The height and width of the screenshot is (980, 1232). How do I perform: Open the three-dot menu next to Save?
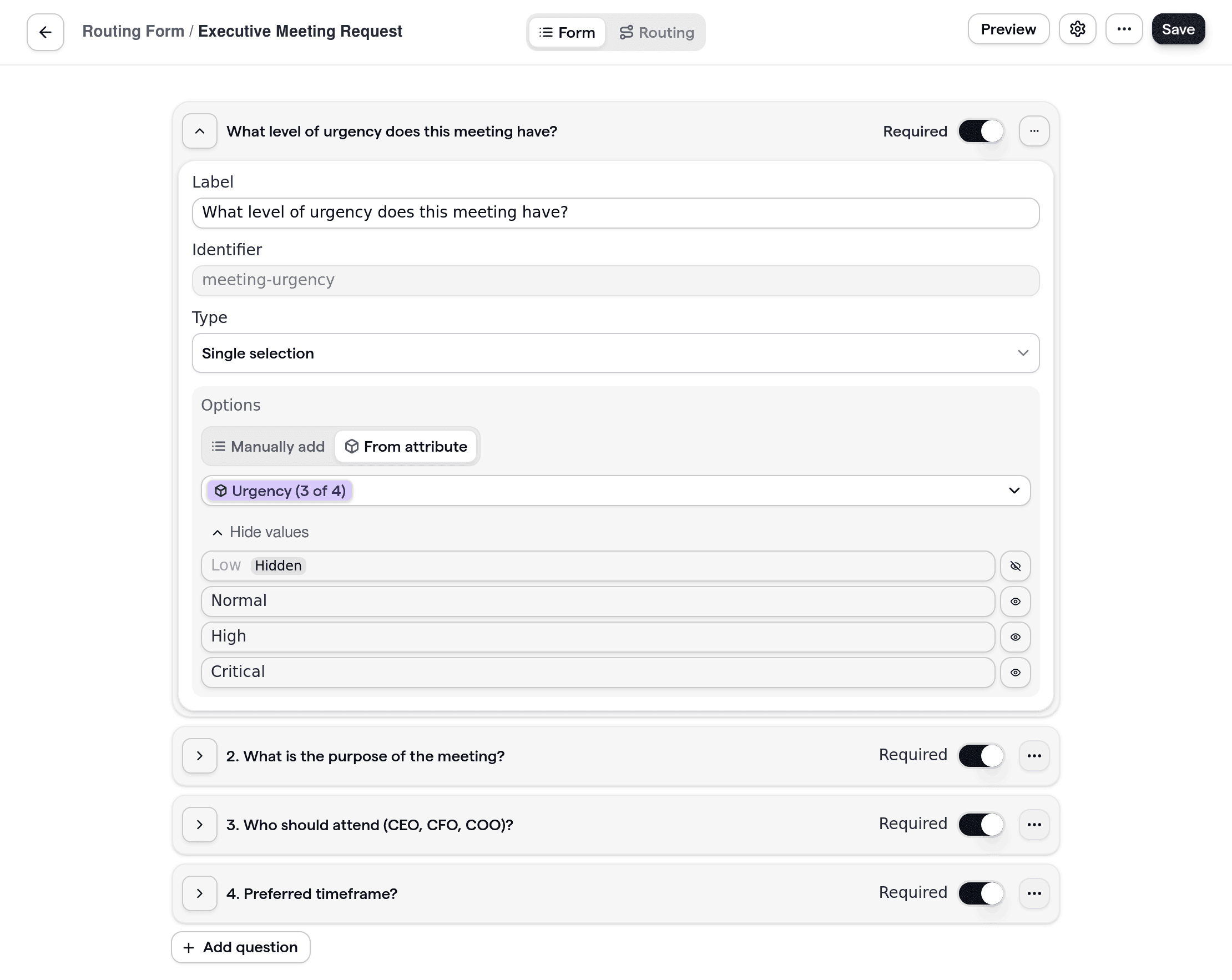[1124, 28]
